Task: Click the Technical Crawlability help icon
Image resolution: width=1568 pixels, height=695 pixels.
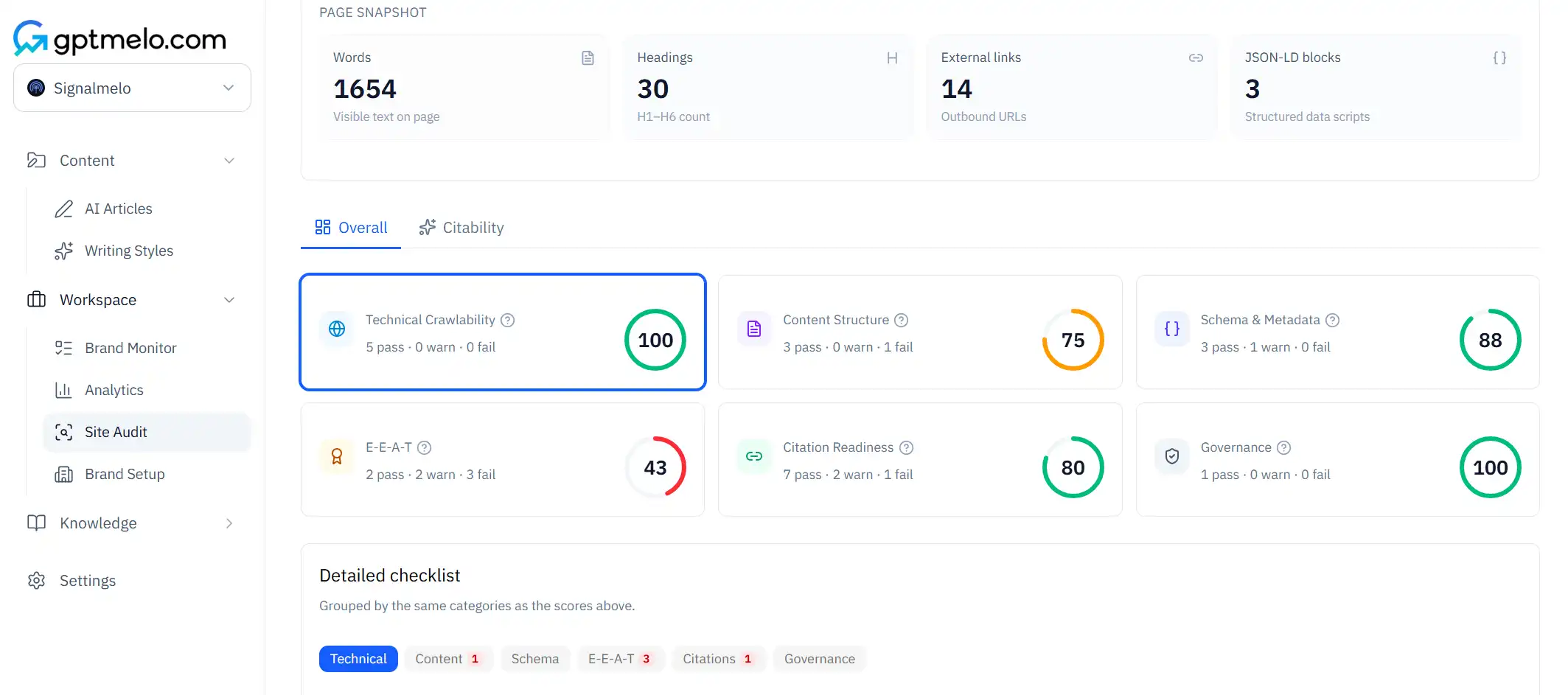Action: pyautogui.click(x=507, y=320)
